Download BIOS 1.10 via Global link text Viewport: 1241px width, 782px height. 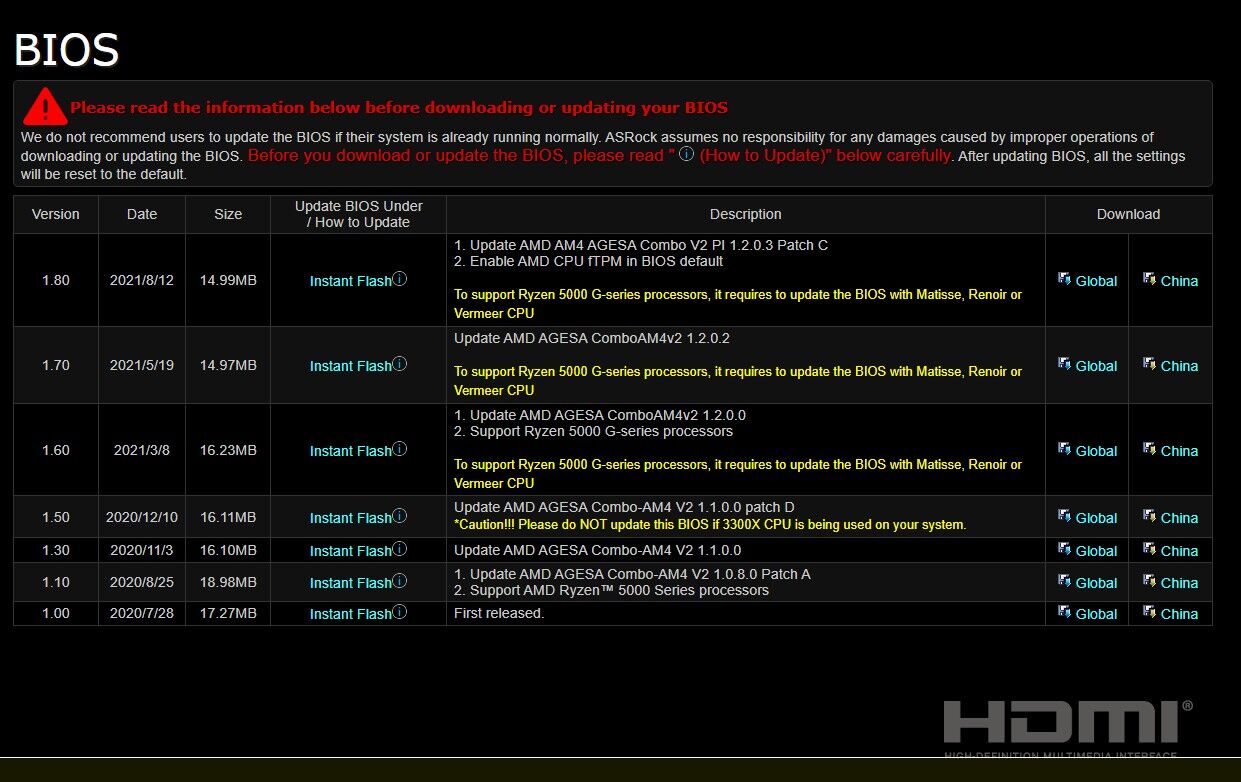point(1096,583)
